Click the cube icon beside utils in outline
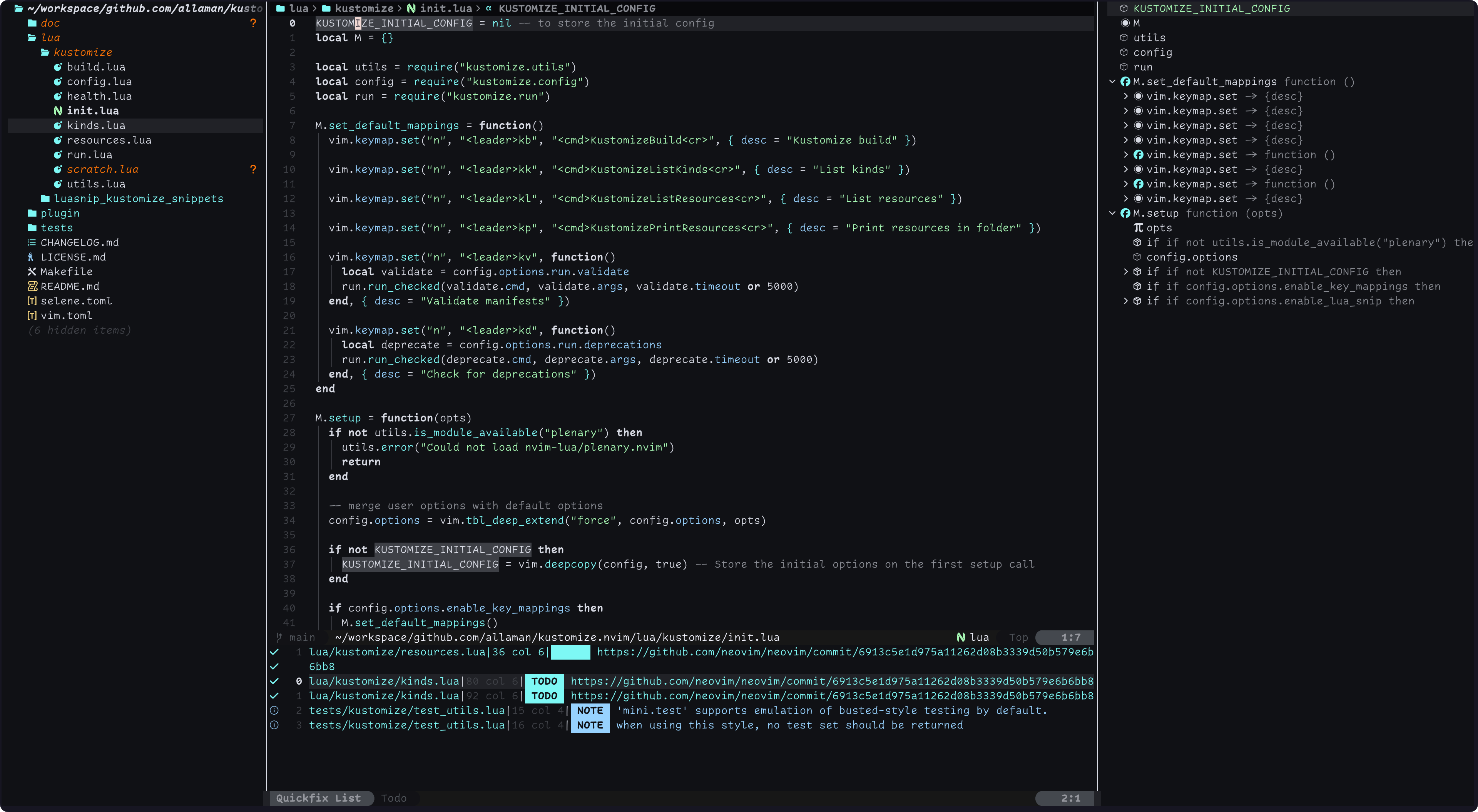This screenshot has height=812, width=1478. coord(1124,37)
